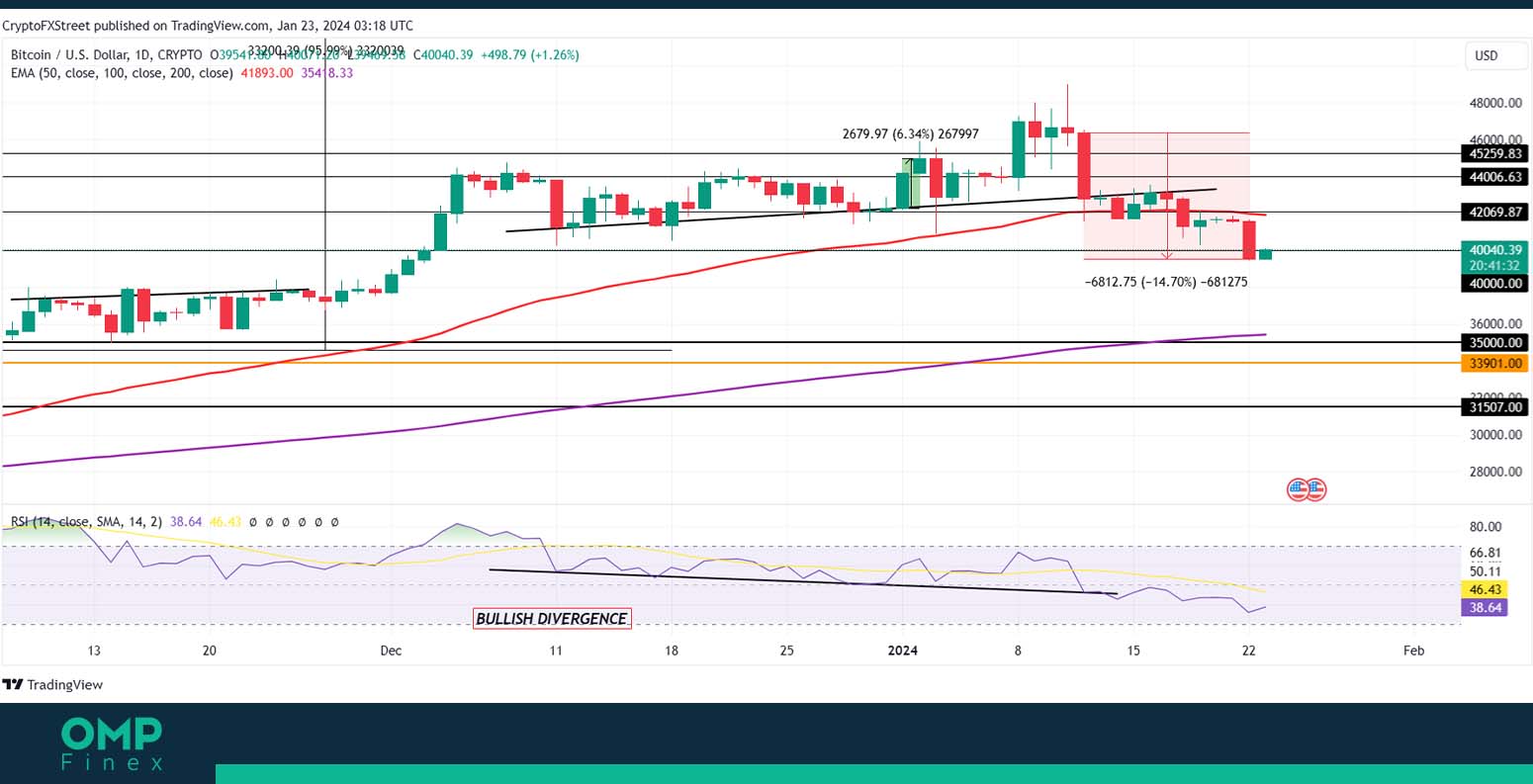Select the latest green candle beside the 40040.39 price label
This screenshot has height=784, width=1533.
click(x=1265, y=255)
